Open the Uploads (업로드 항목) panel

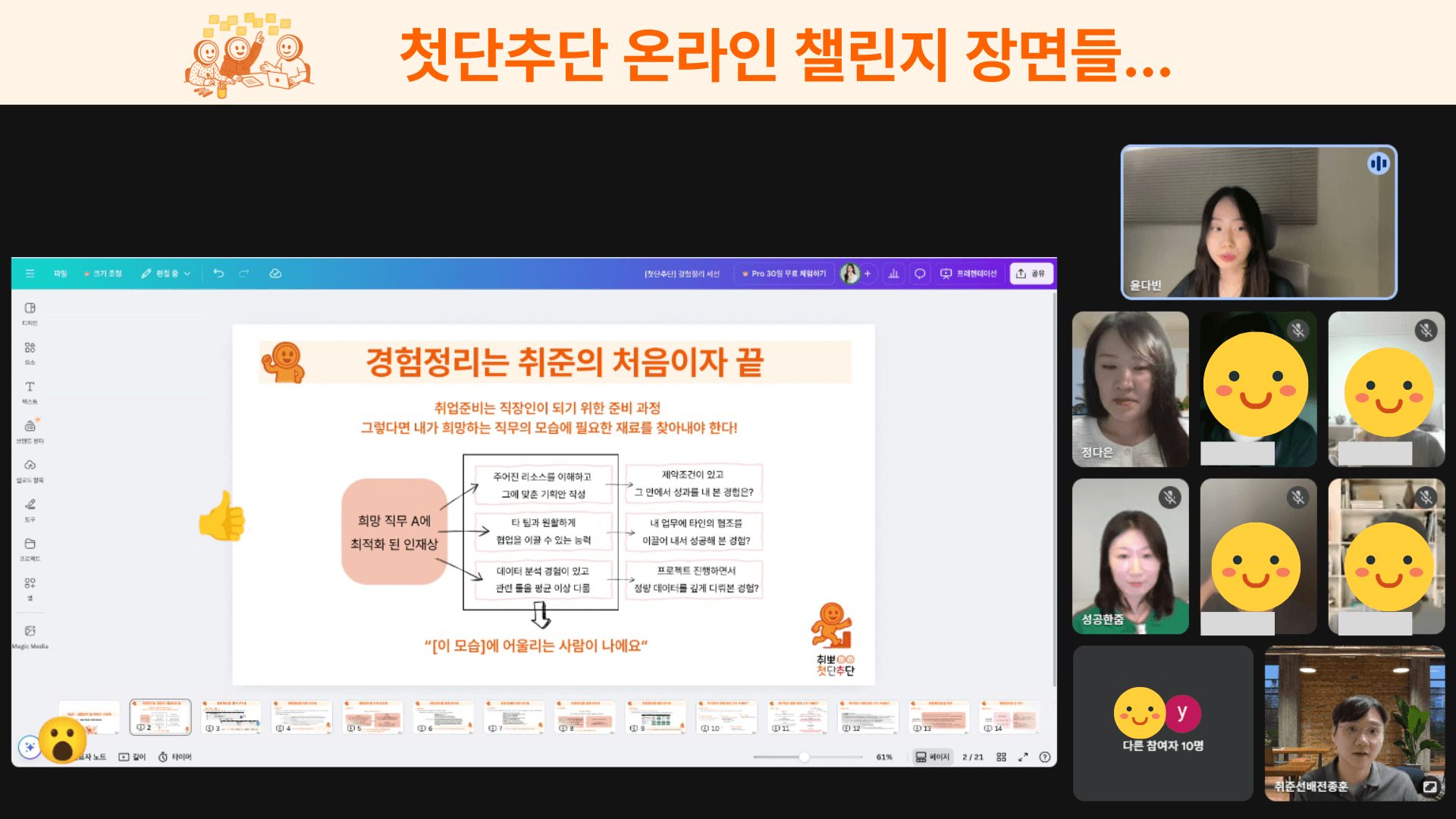[30, 469]
